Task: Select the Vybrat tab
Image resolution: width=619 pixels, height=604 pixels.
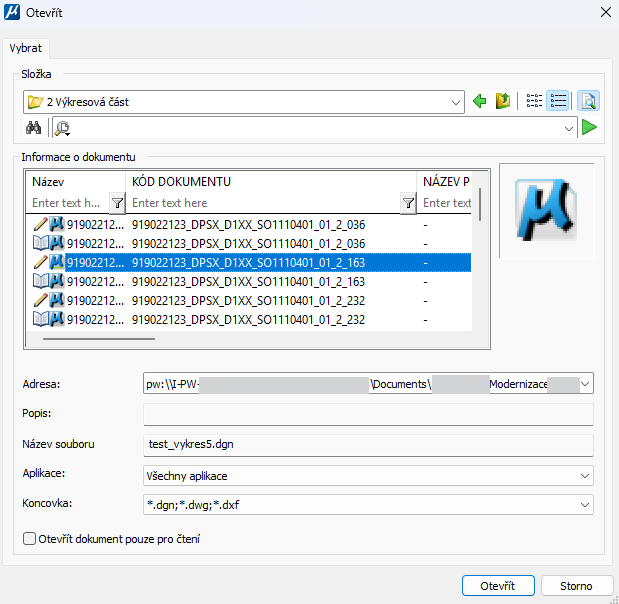Action: 26,47
